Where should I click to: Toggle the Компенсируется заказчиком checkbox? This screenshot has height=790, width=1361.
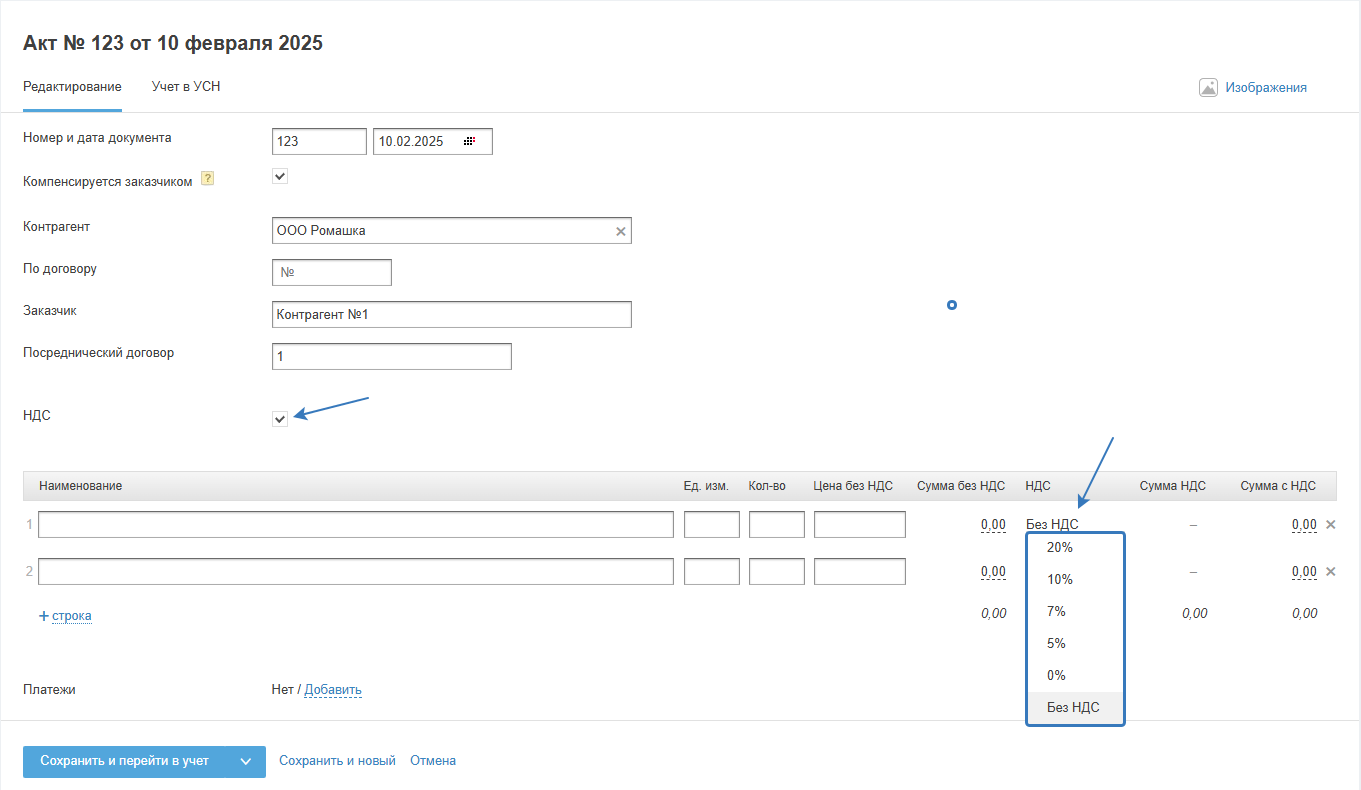pos(280,177)
